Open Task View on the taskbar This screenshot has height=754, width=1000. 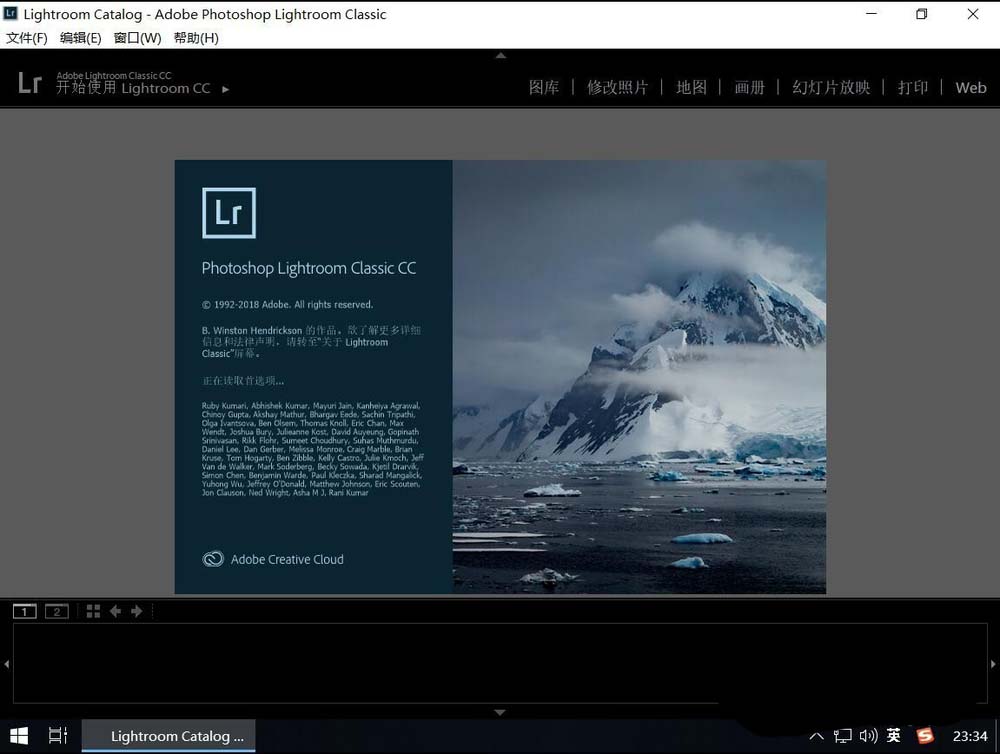click(x=57, y=736)
